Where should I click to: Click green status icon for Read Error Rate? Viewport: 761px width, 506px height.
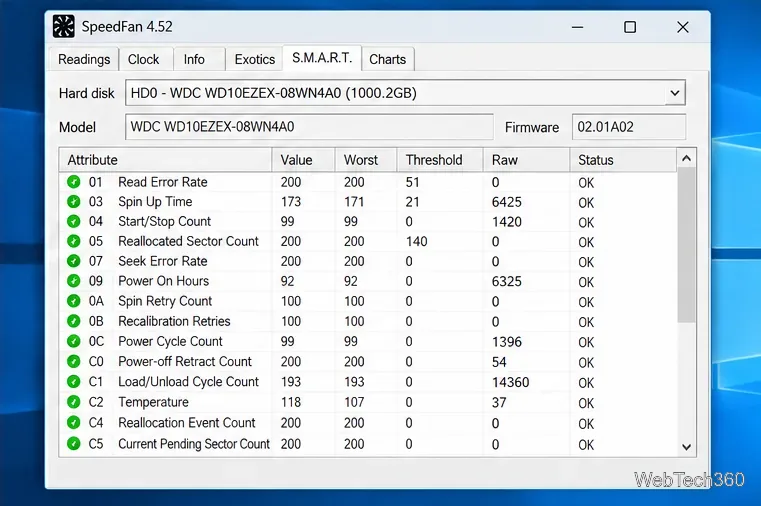click(74, 182)
